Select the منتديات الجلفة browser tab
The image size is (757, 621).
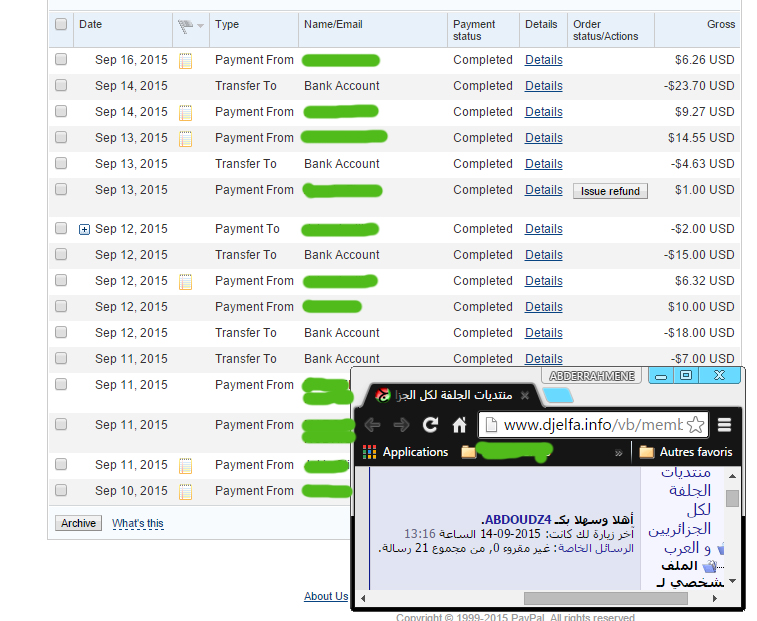point(447,395)
